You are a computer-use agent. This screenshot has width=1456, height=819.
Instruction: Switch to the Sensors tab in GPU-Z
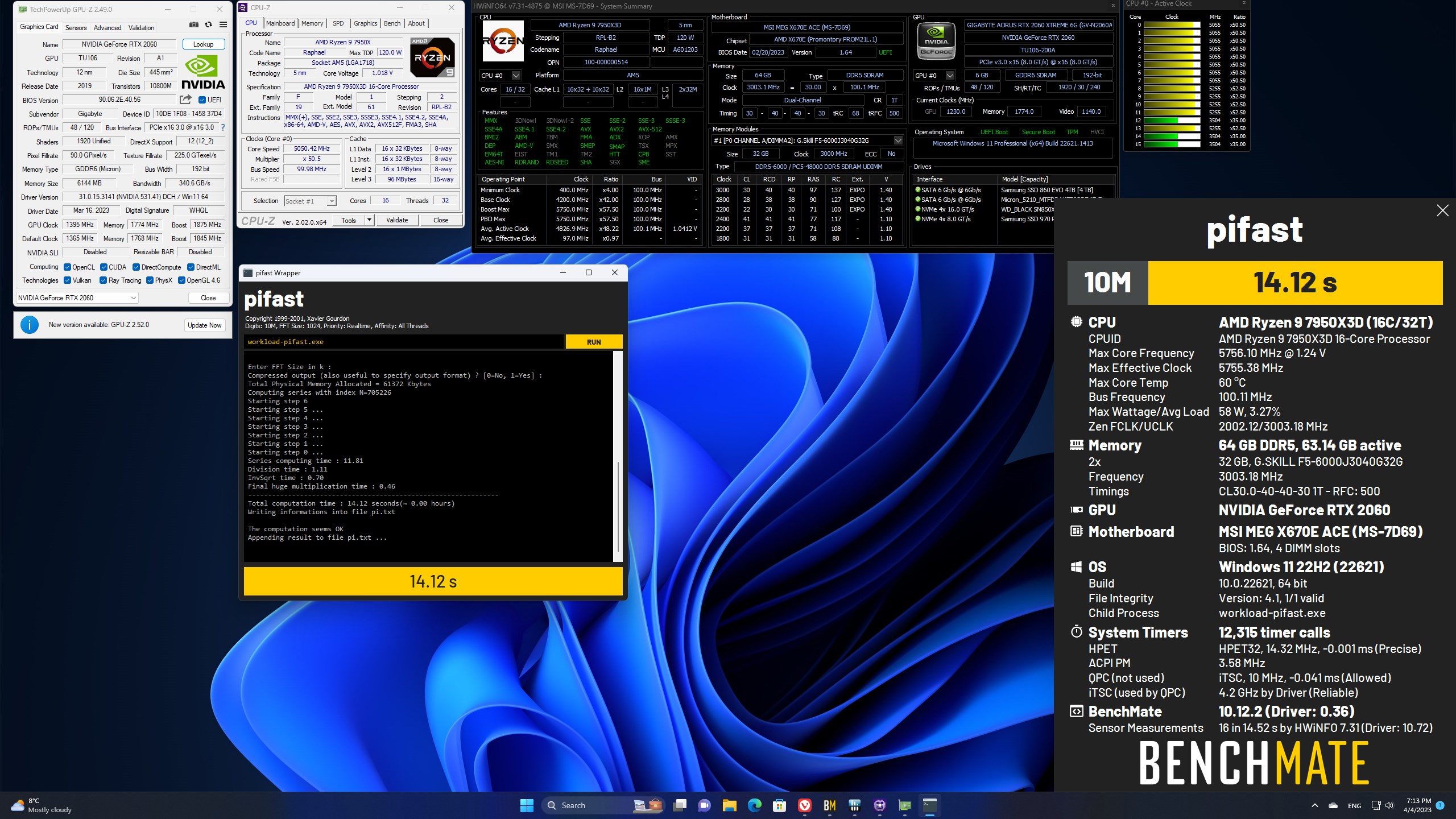[x=76, y=27]
